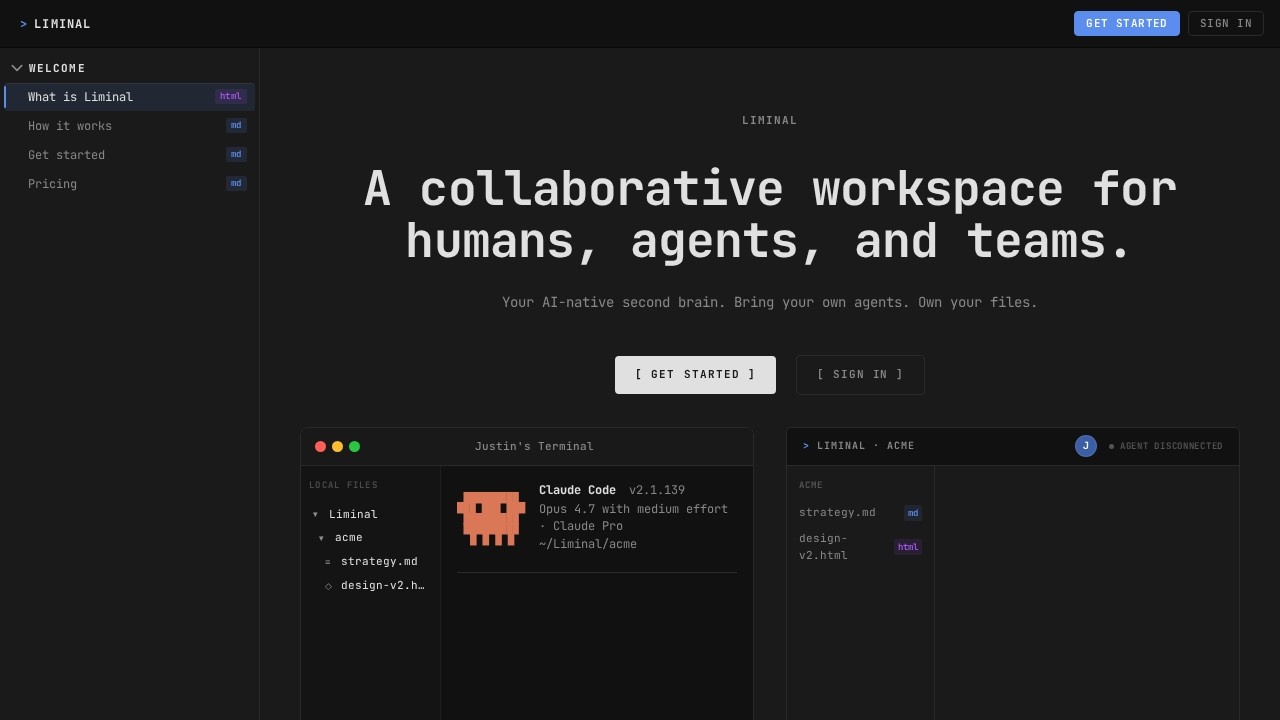The height and width of the screenshot is (720, 1280).
Task: Click the html badge next to What is Liminal
Action: click(231, 97)
